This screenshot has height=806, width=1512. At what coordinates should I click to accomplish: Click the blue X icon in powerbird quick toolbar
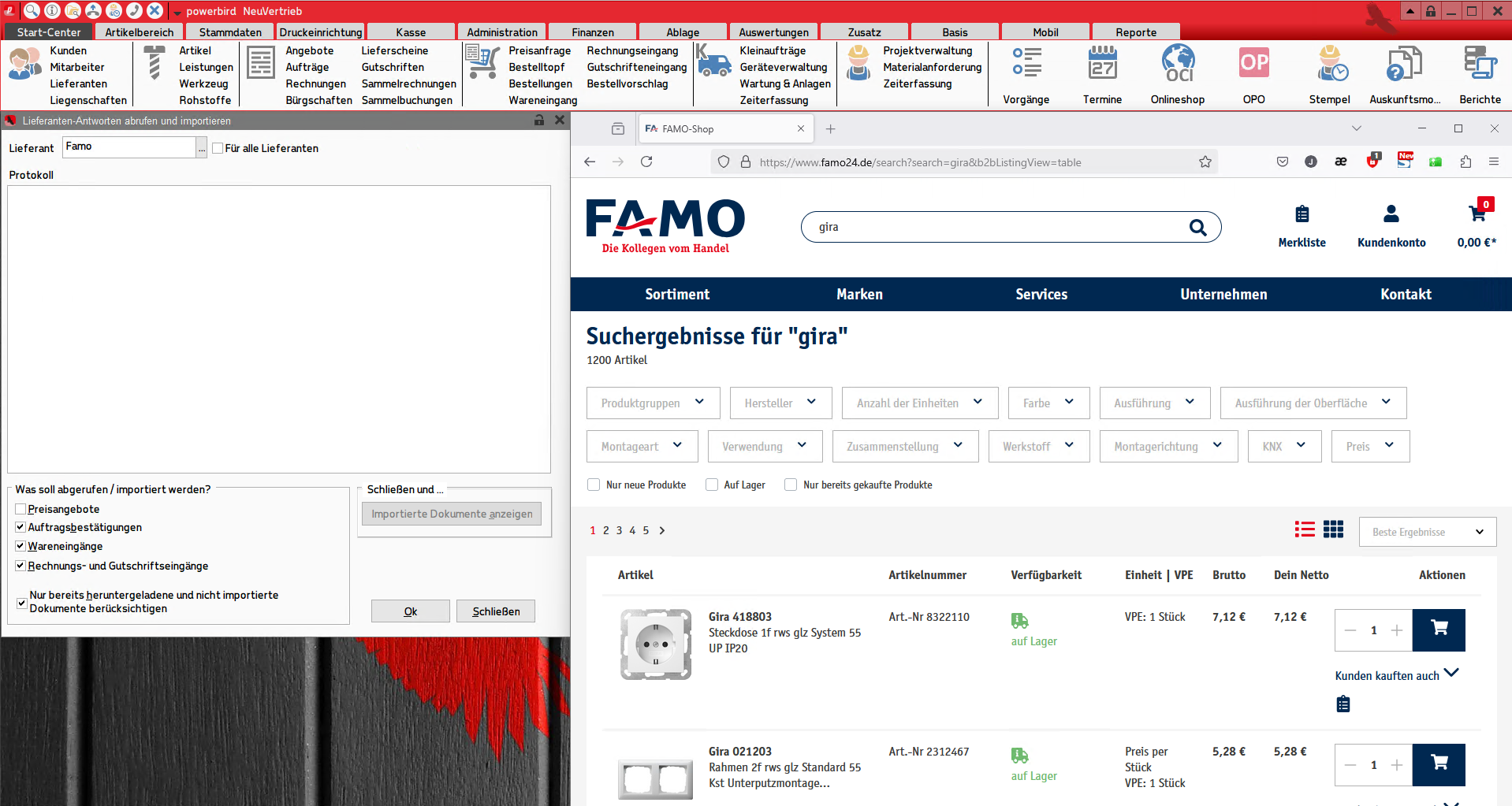coord(155,10)
